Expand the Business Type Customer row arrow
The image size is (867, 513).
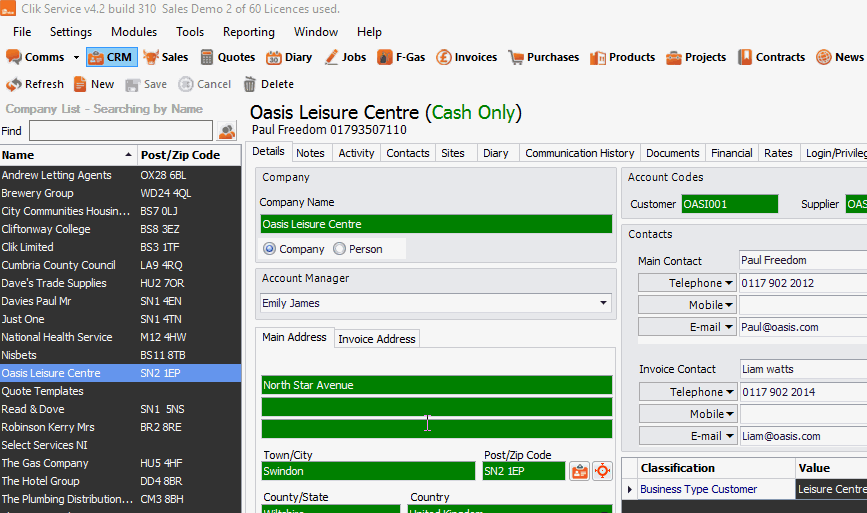[x=629, y=489]
